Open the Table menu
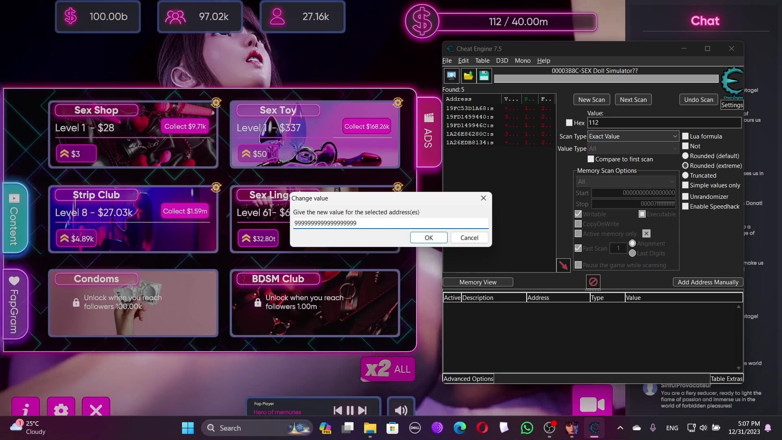This screenshot has width=782, height=440. [482, 61]
